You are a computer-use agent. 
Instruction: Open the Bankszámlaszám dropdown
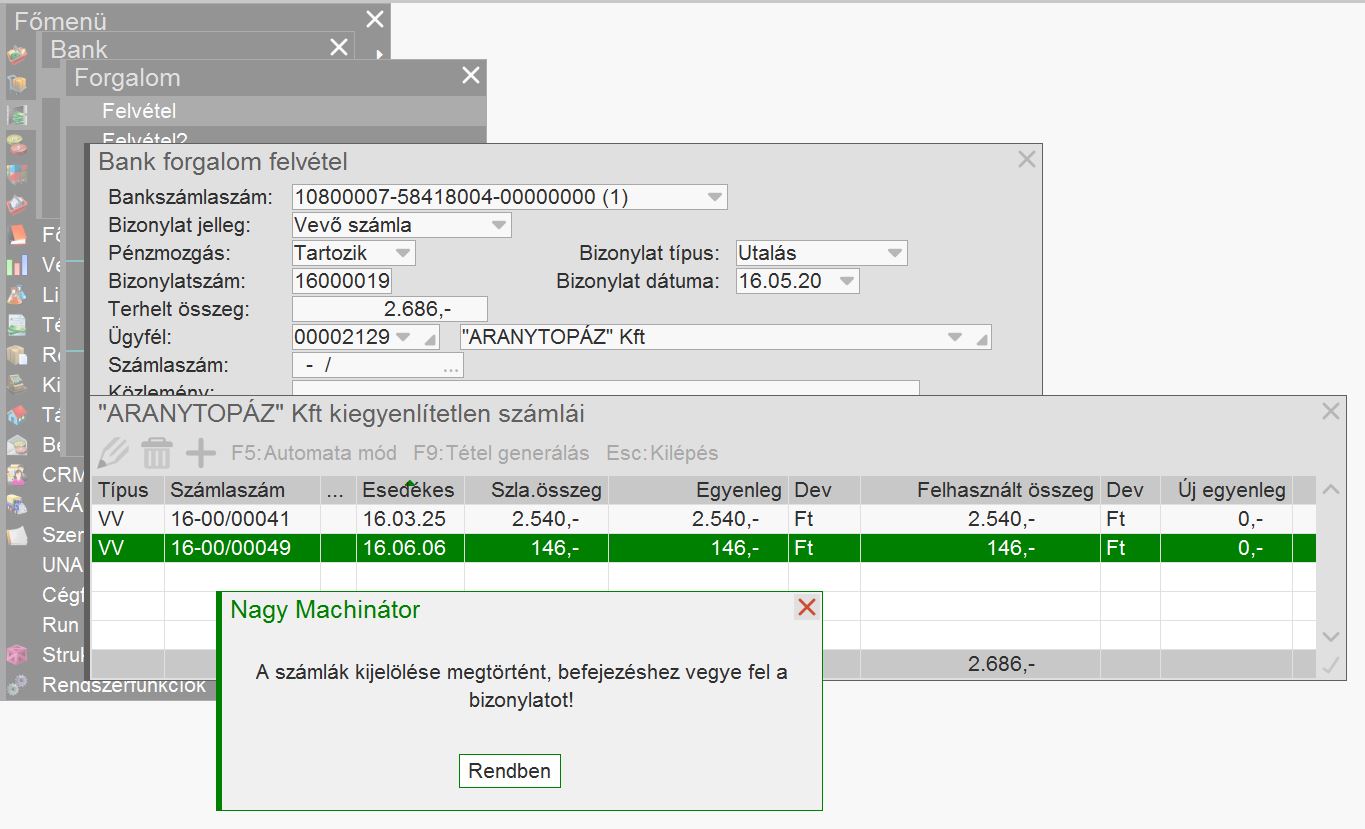[714, 197]
